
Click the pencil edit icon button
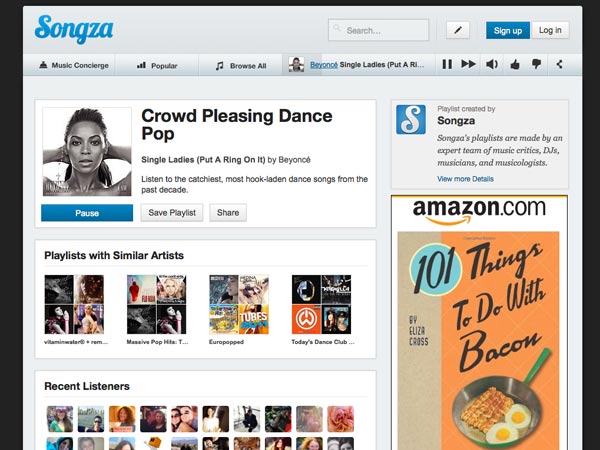point(457,30)
